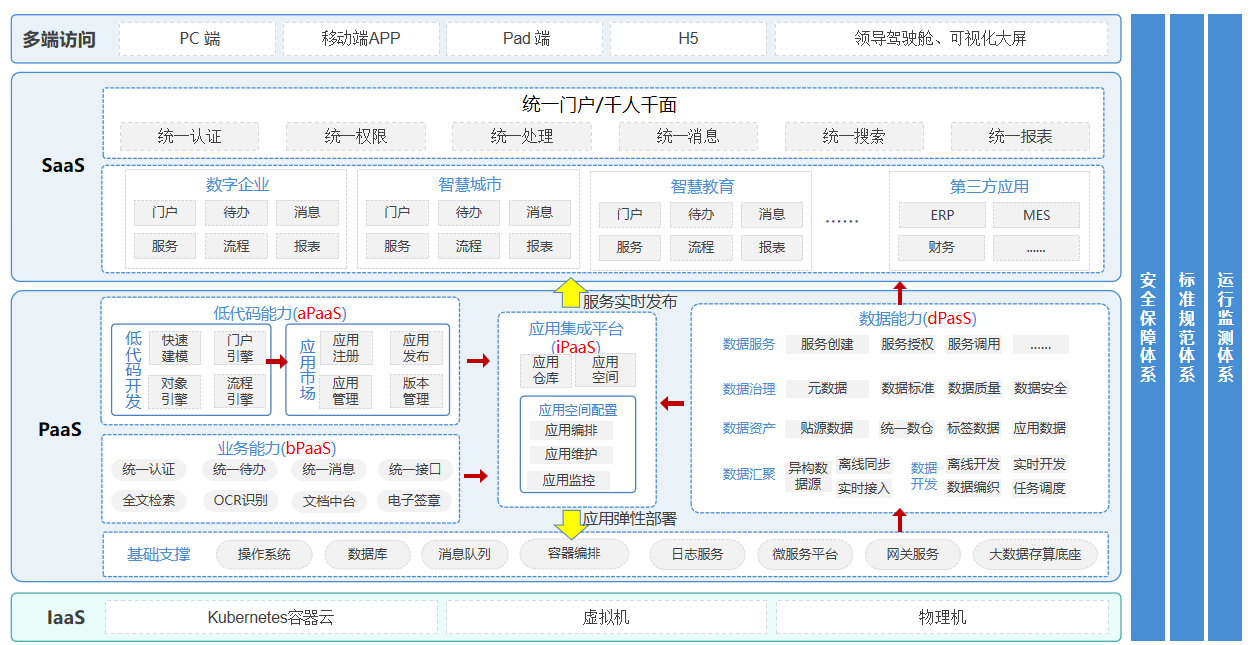1252x645 pixels.
Task: Select the "门户引擎" box
Action: tap(240, 348)
